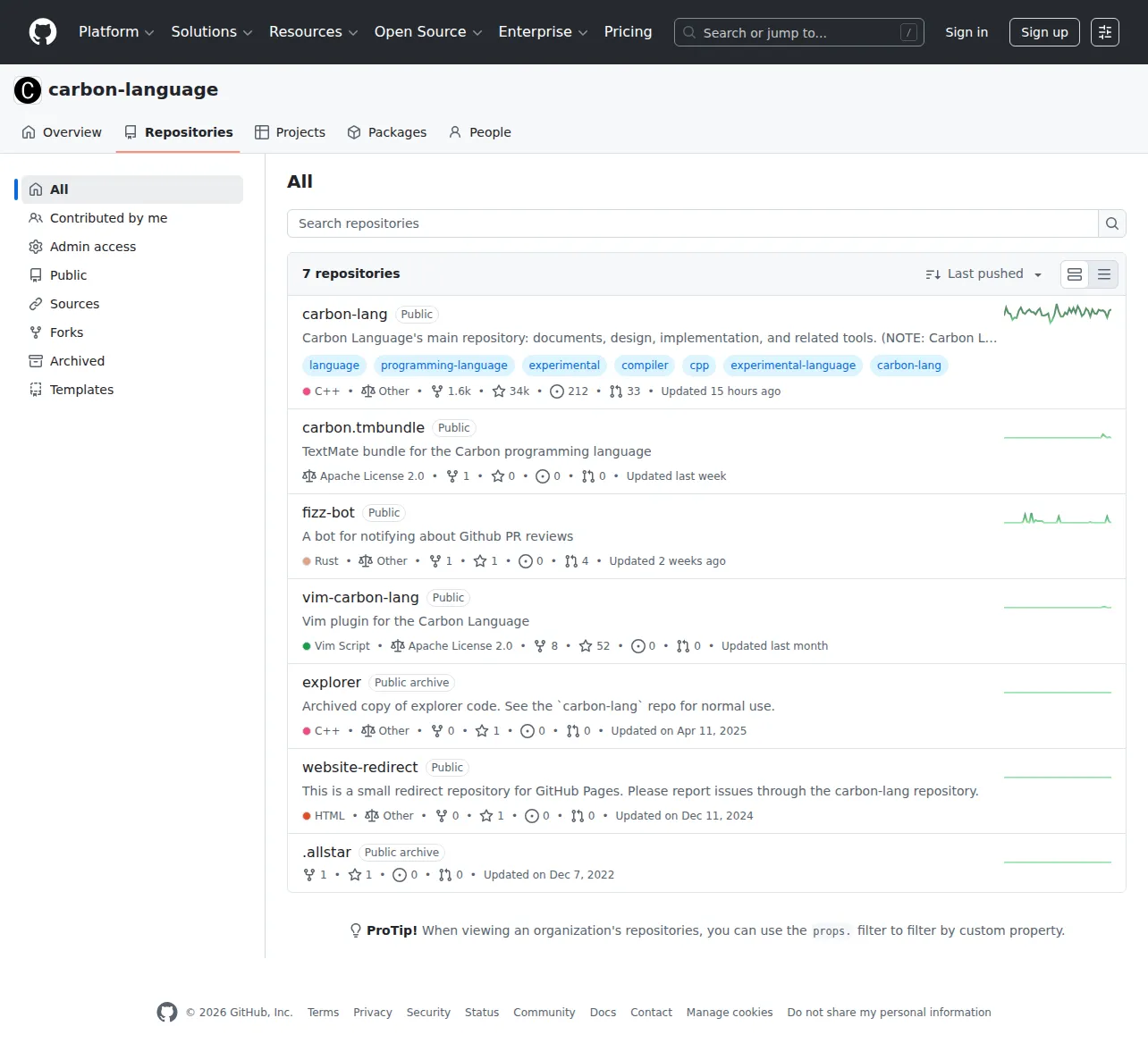The width and height of the screenshot is (1148, 1060).
Task: Expand the Open Source menu
Action: [428, 32]
